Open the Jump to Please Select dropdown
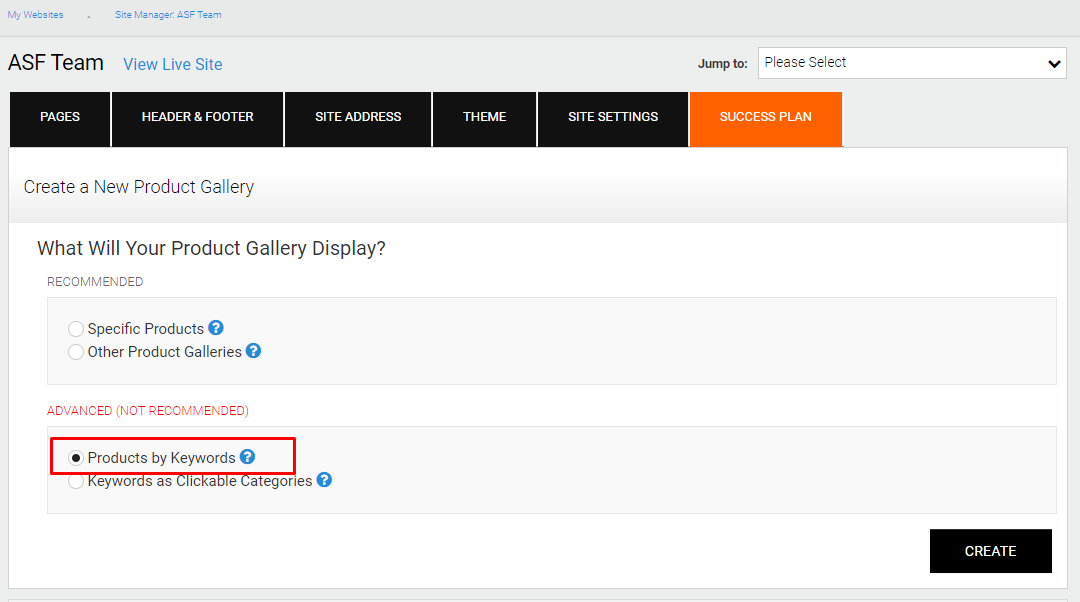This screenshot has height=602, width=1080. click(912, 63)
